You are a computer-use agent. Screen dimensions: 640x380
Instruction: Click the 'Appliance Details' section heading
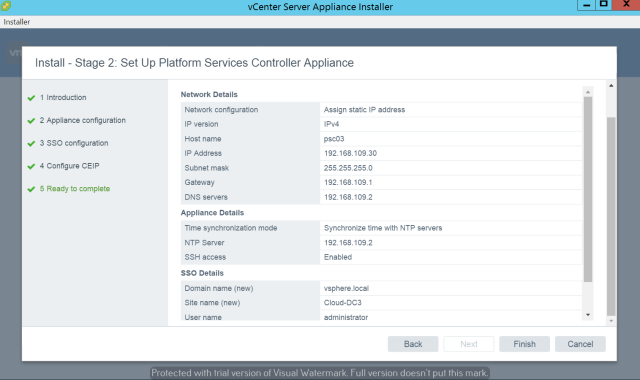click(x=212, y=213)
